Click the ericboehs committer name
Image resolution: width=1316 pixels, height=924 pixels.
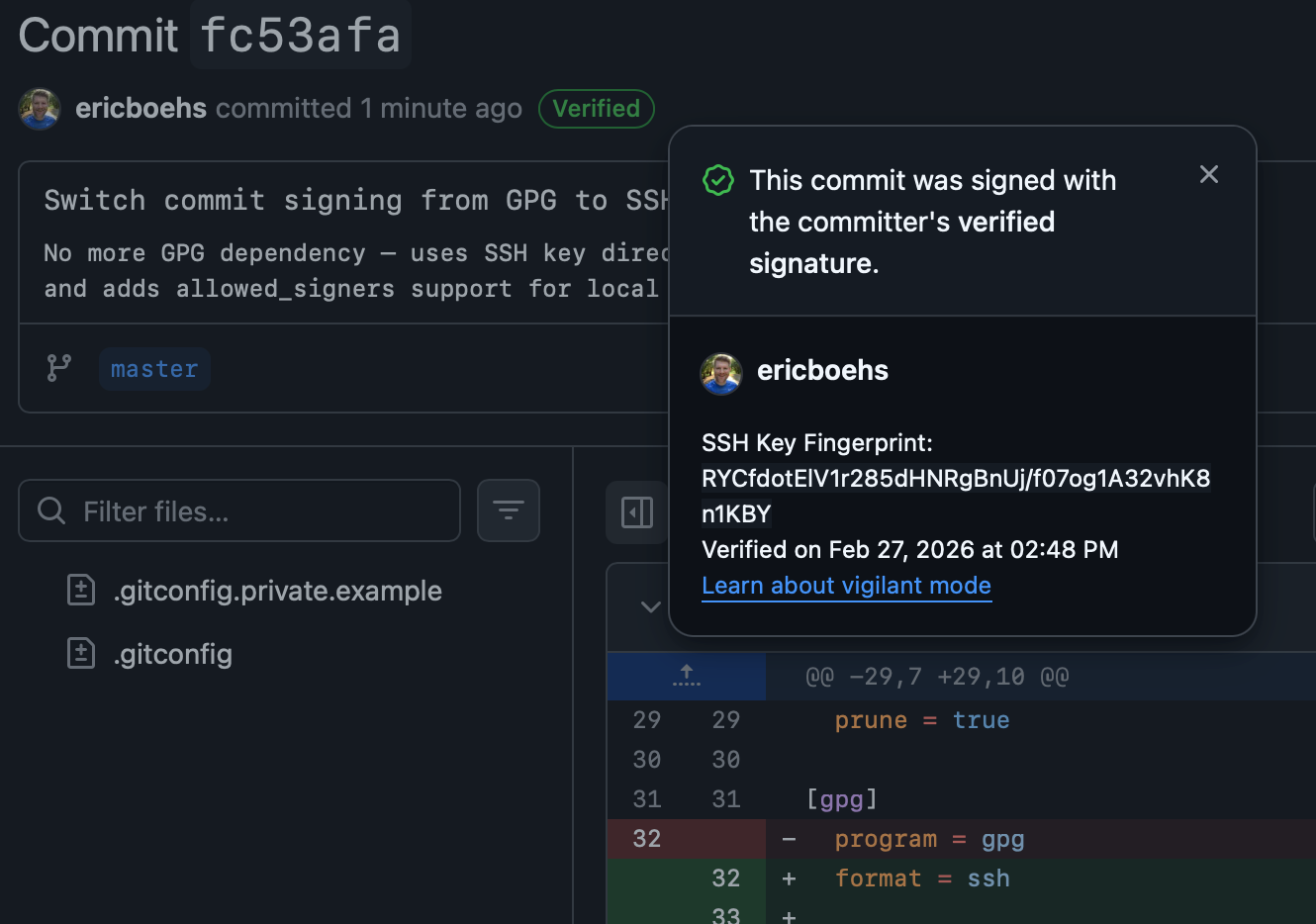[x=141, y=108]
